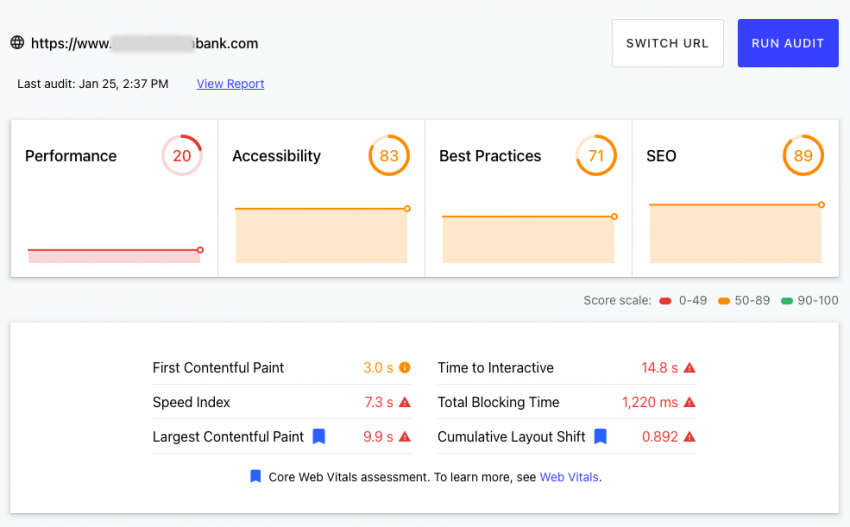The image size is (850, 527).
Task: Select the Accessibility history chart area
Action: [x=322, y=235]
